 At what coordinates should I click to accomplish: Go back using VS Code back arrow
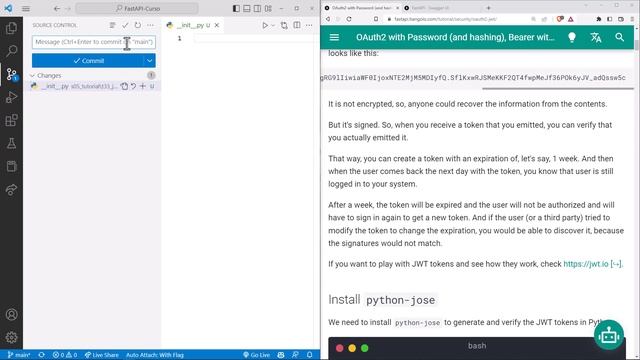pos(57,8)
